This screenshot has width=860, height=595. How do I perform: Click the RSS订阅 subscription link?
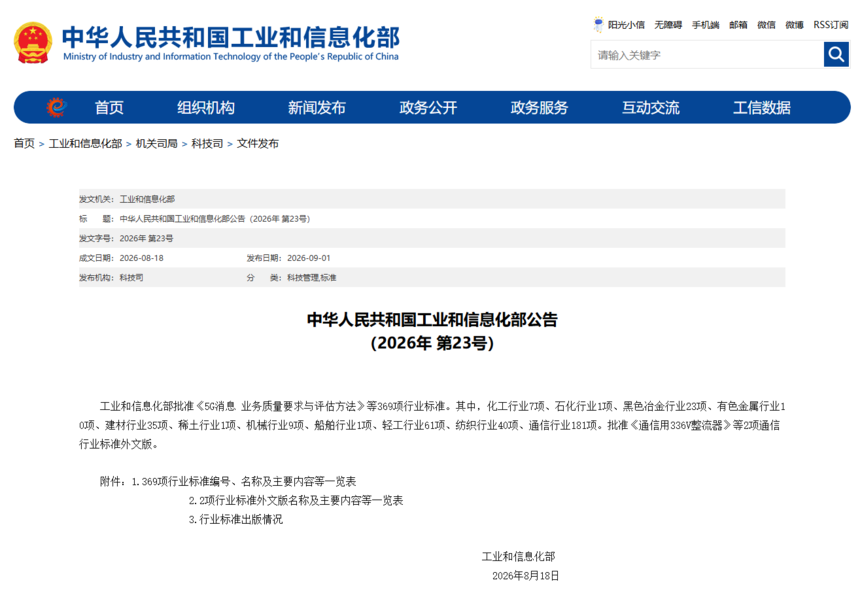830,25
